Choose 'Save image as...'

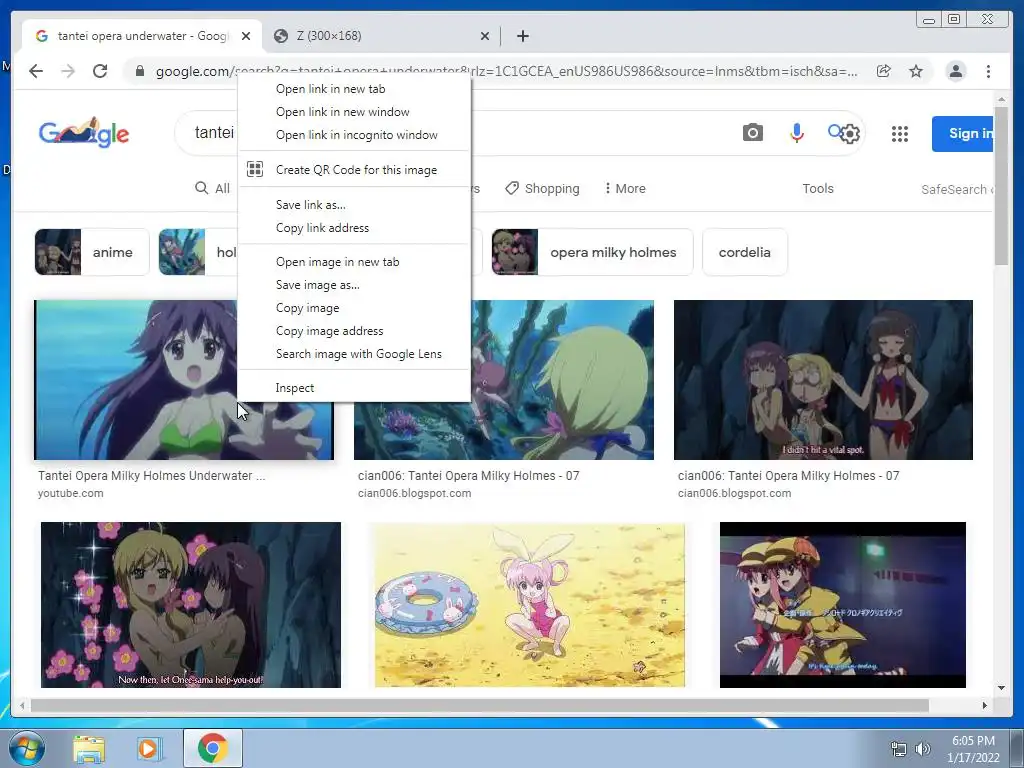tap(354, 285)
